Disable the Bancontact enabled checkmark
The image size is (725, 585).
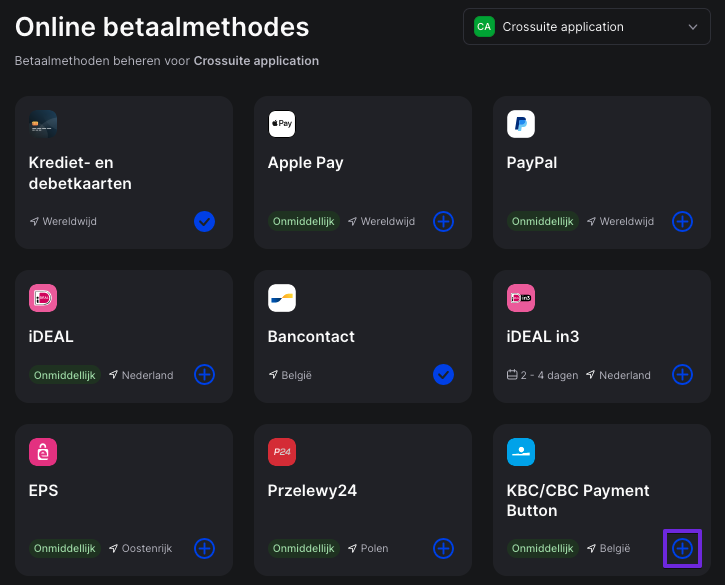pos(443,375)
